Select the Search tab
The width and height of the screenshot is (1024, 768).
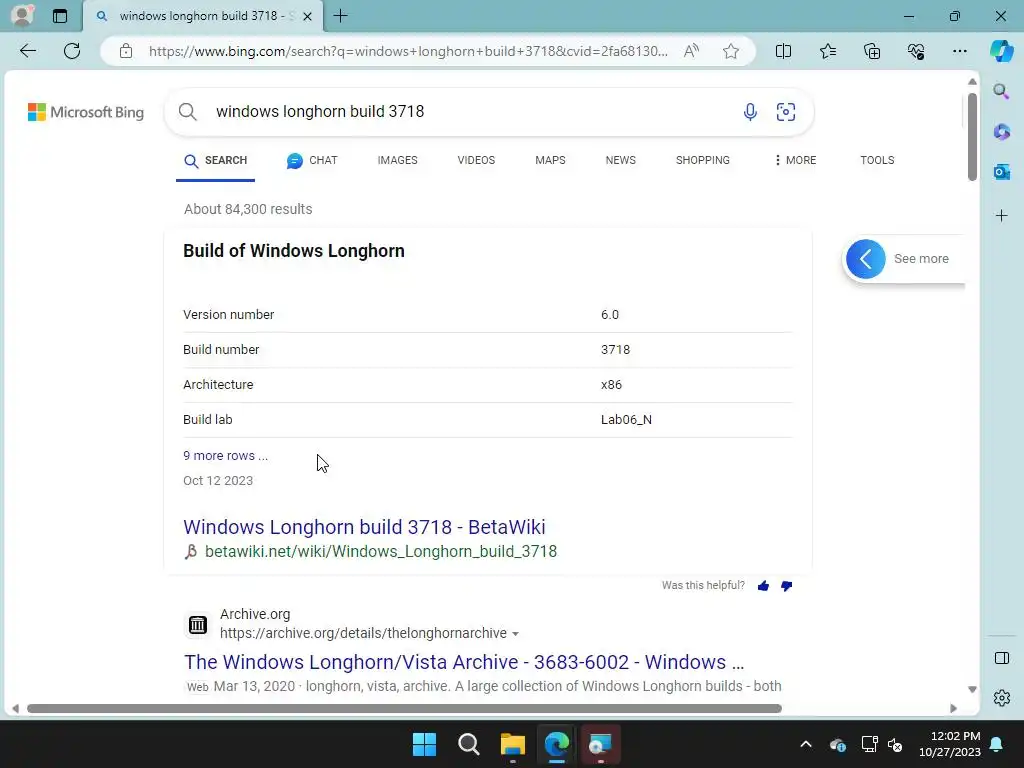[216, 161]
